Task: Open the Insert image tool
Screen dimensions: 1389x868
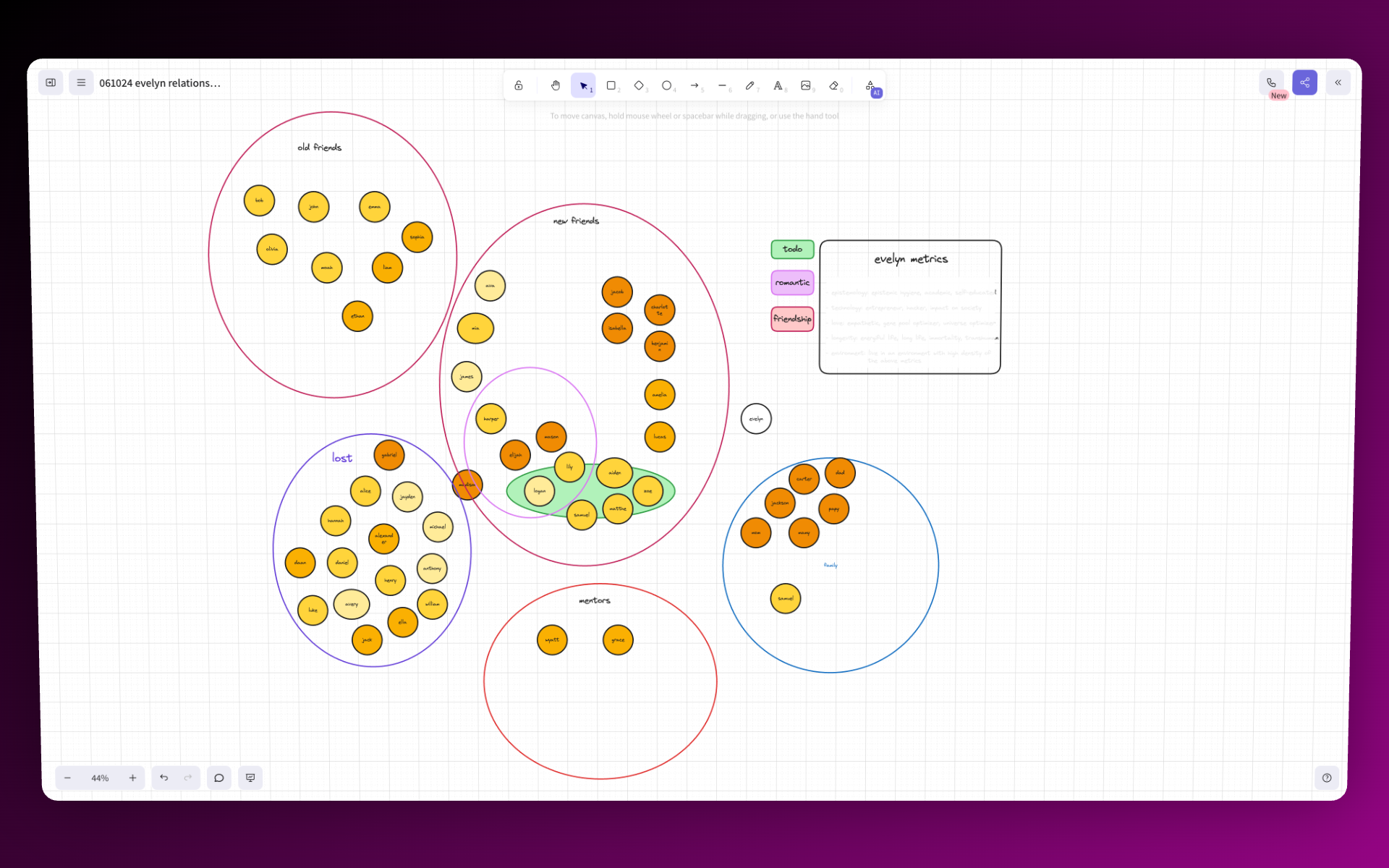Action: (x=806, y=85)
